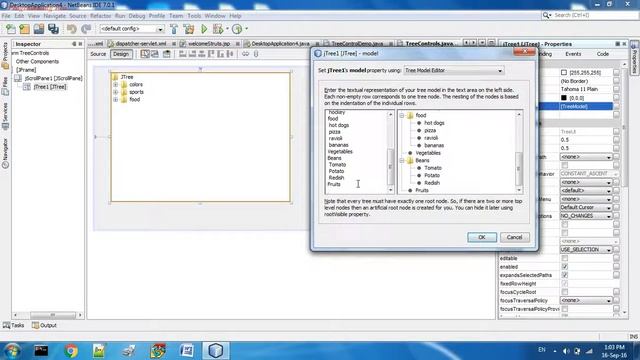Click the Build Project hammer icon

pyautogui.click(x=174, y=29)
